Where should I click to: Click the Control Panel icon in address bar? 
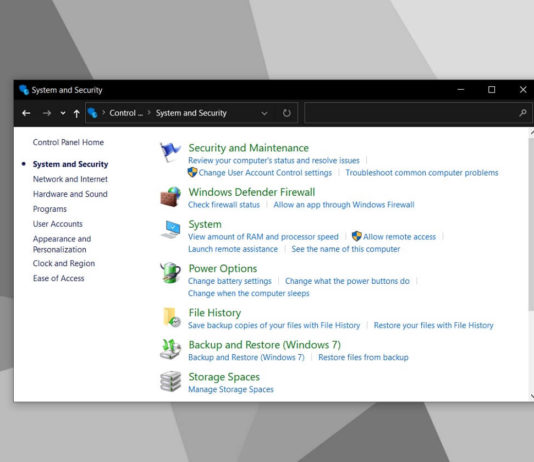coord(92,113)
